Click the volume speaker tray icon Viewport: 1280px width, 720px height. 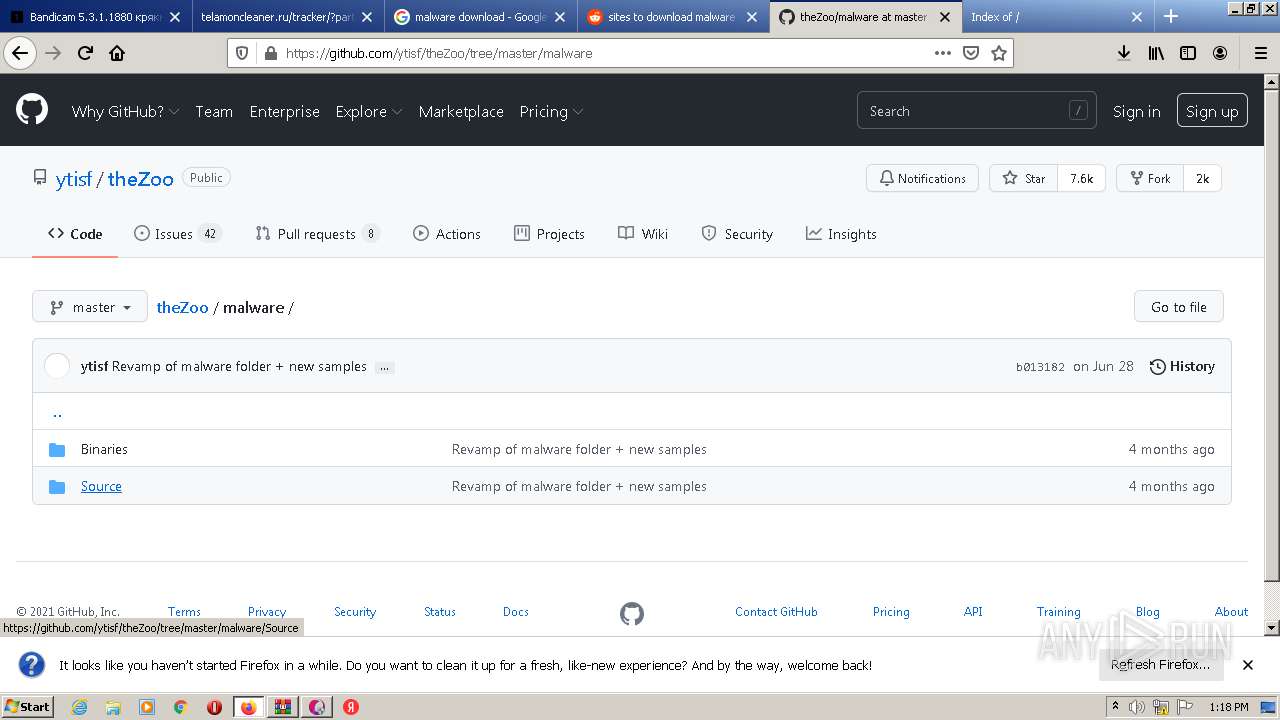(1137, 707)
